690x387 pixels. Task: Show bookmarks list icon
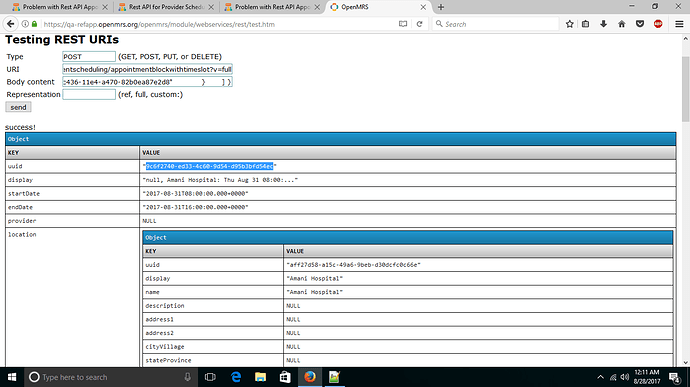coord(585,24)
